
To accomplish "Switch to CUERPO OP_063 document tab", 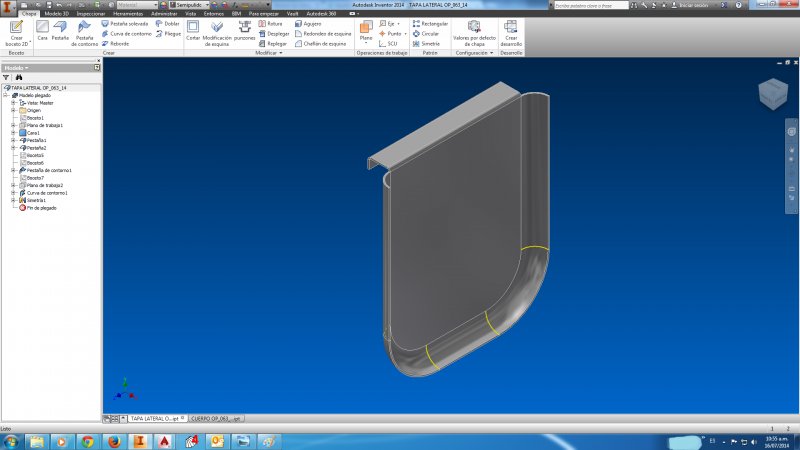I will [216, 418].
